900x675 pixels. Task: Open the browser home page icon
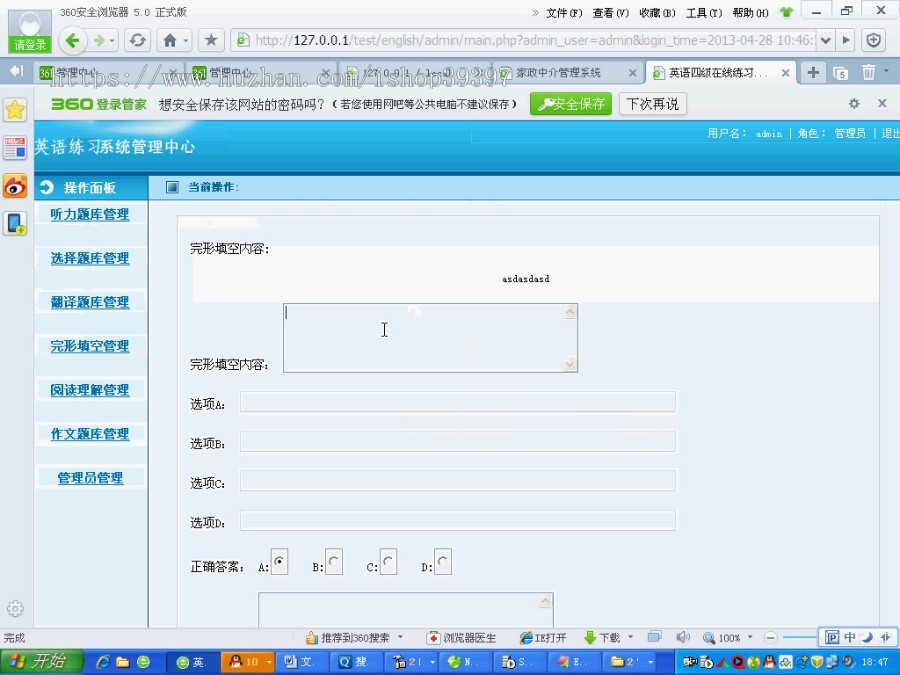coord(170,40)
